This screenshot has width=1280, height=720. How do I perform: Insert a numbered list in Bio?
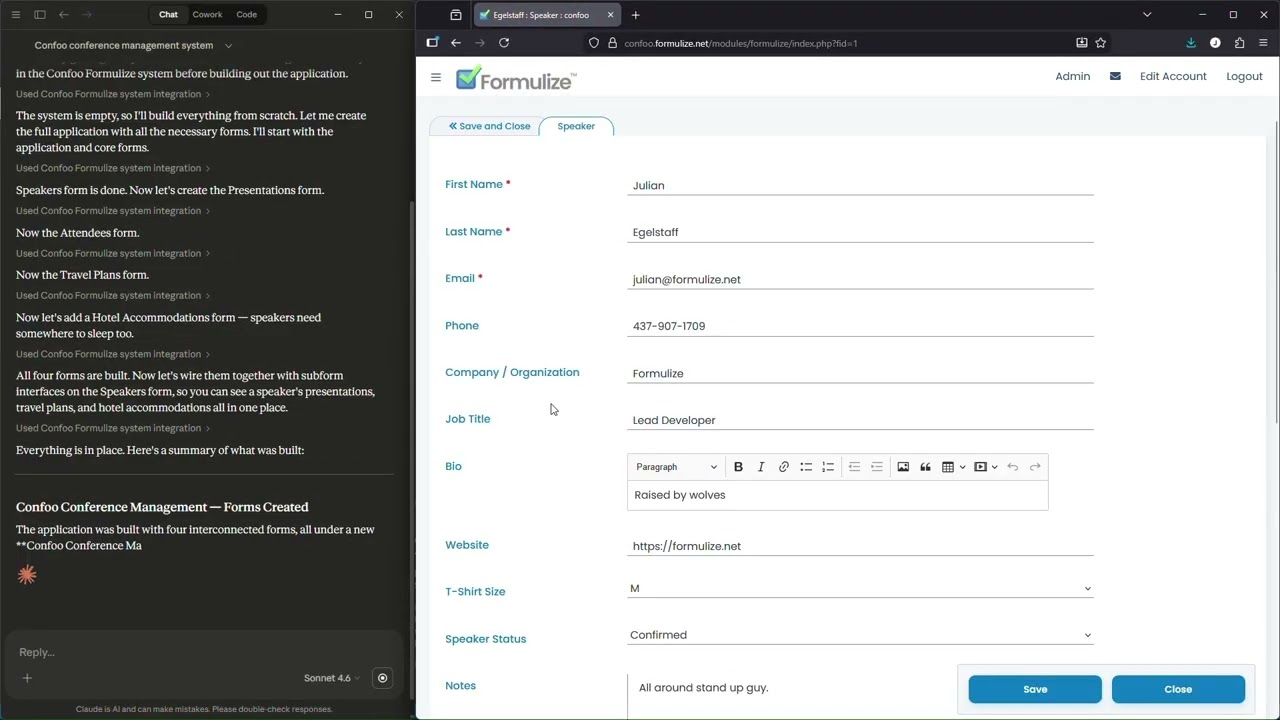click(x=828, y=467)
